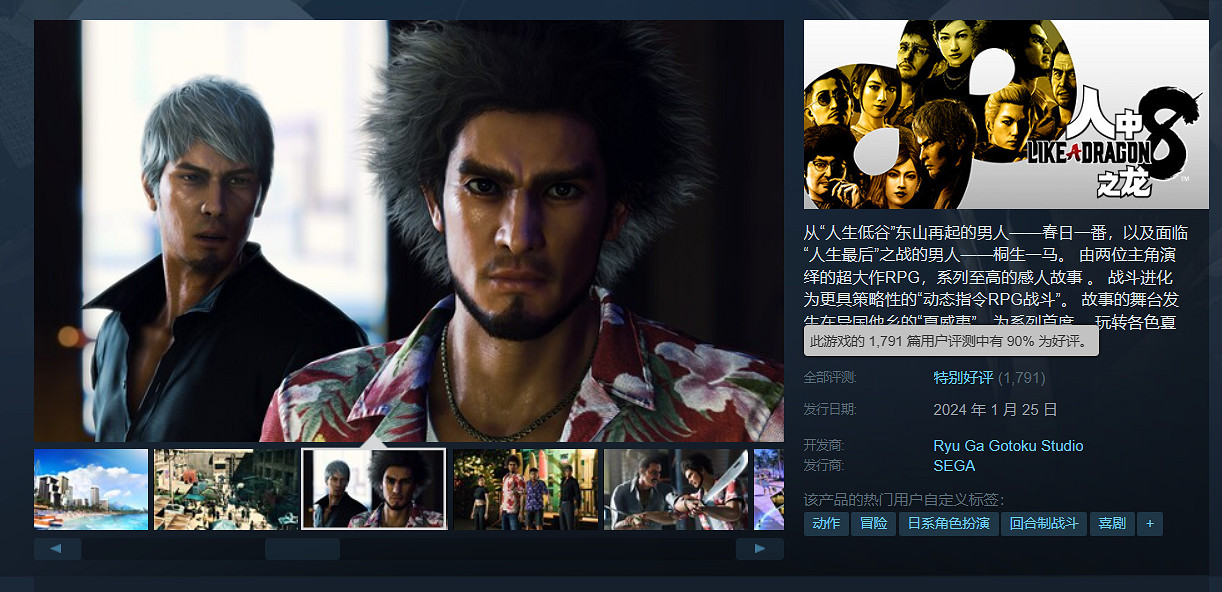This screenshot has height=592, width=1222.
Task: Select the 冒险 tag
Action: pyautogui.click(x=873, y=524)
